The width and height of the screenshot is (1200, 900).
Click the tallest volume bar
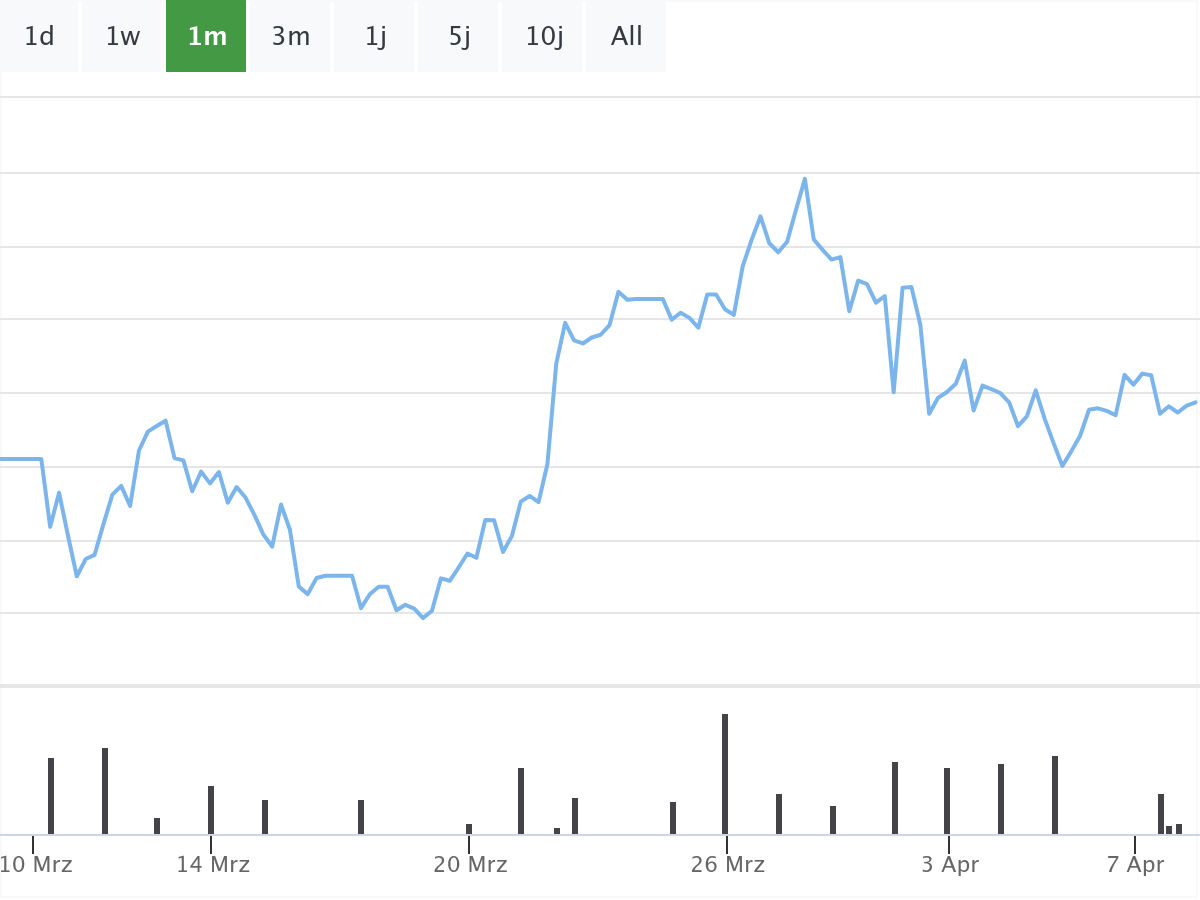coord(725,774)
